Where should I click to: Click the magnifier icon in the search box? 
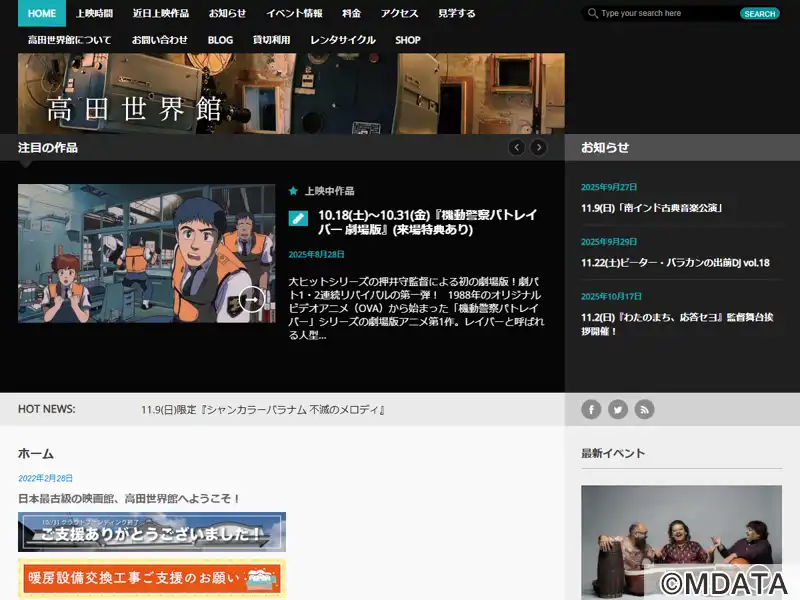point(593,14)
